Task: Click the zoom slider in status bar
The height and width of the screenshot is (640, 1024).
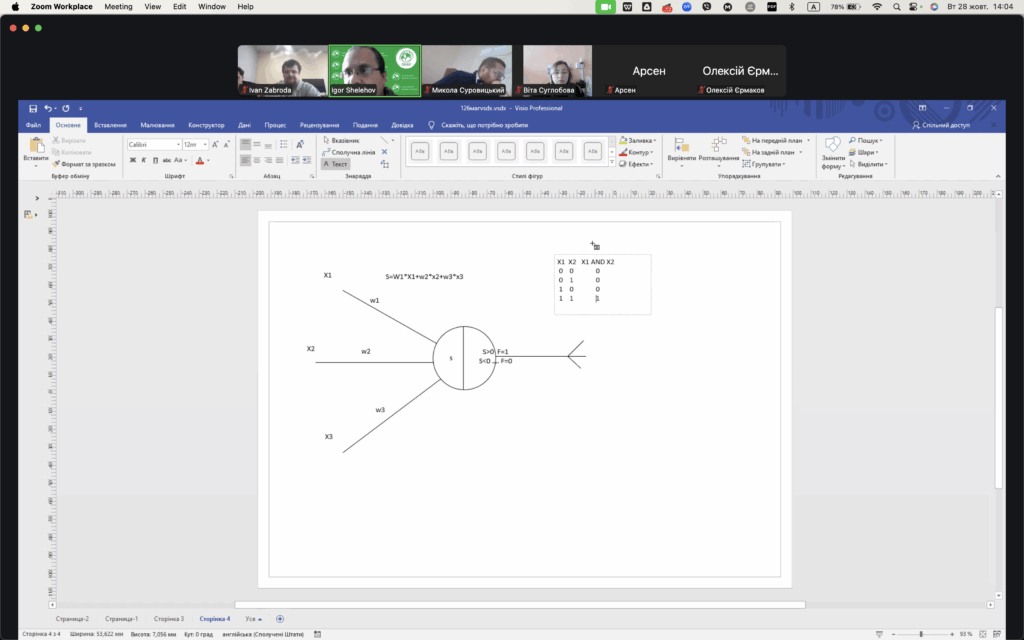Action: pyautogui.click(x=920, y=634)
